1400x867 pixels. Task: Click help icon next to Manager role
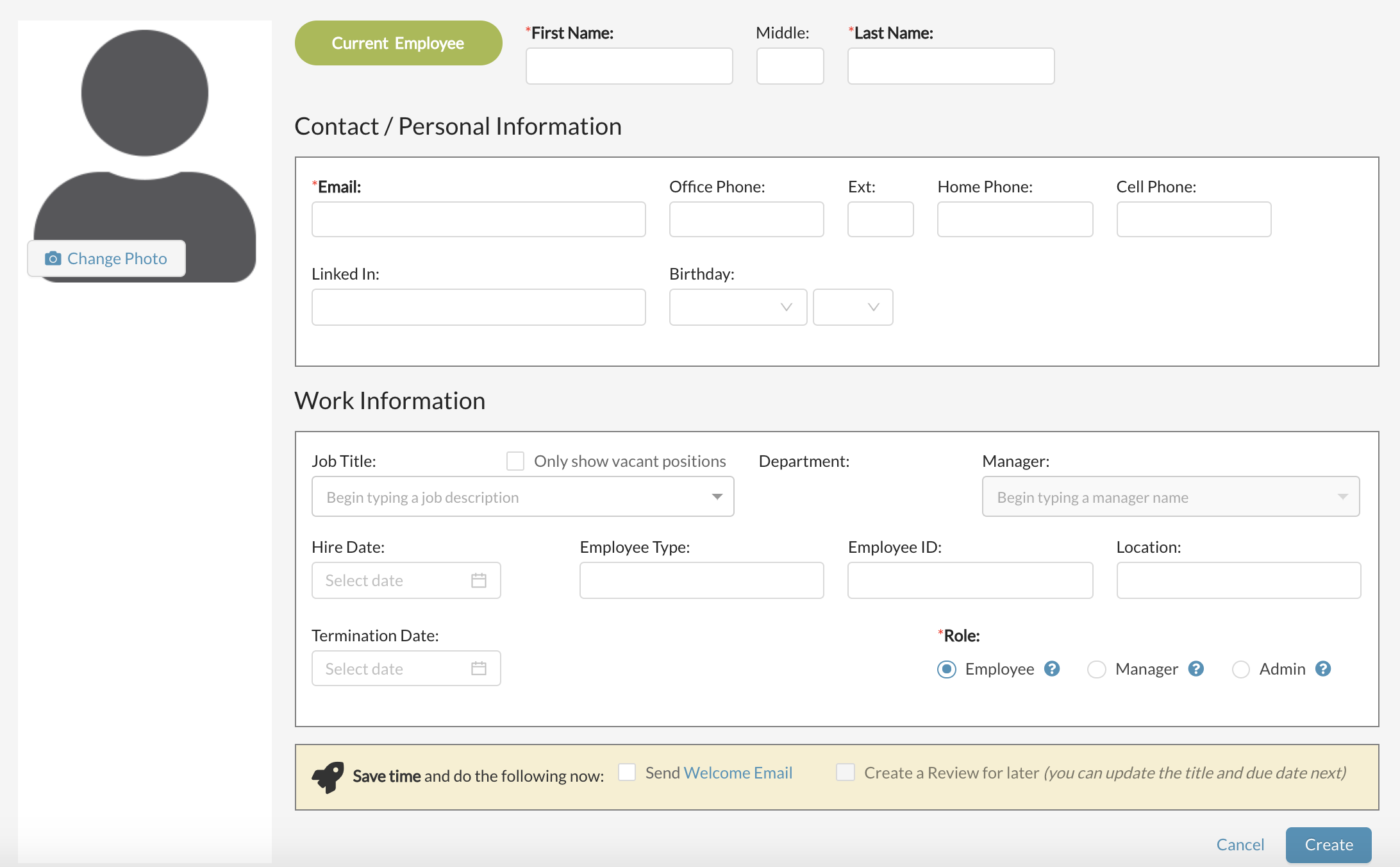(1196, 669)
